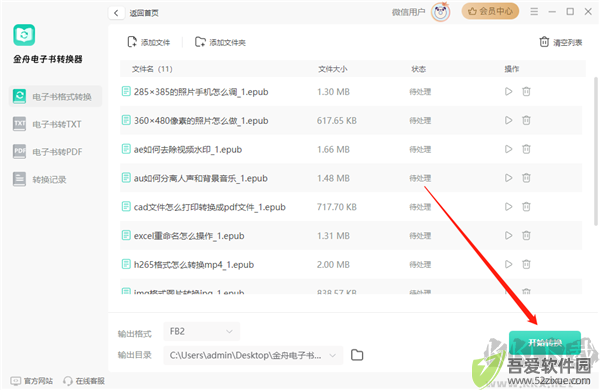
Task: Click 添加文件夹 to add folder
Action: click(220, 42)
